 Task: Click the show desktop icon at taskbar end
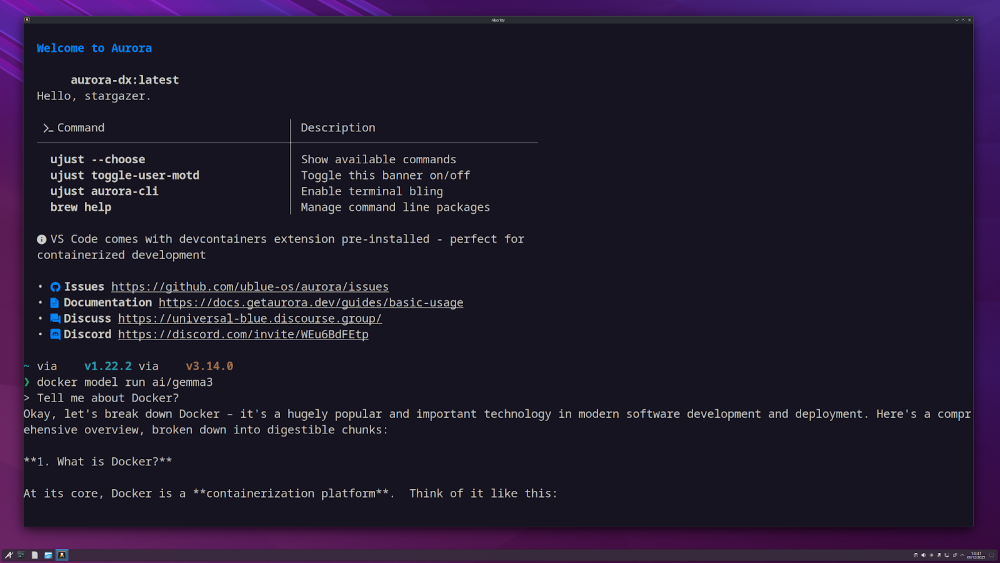point(993,555)
